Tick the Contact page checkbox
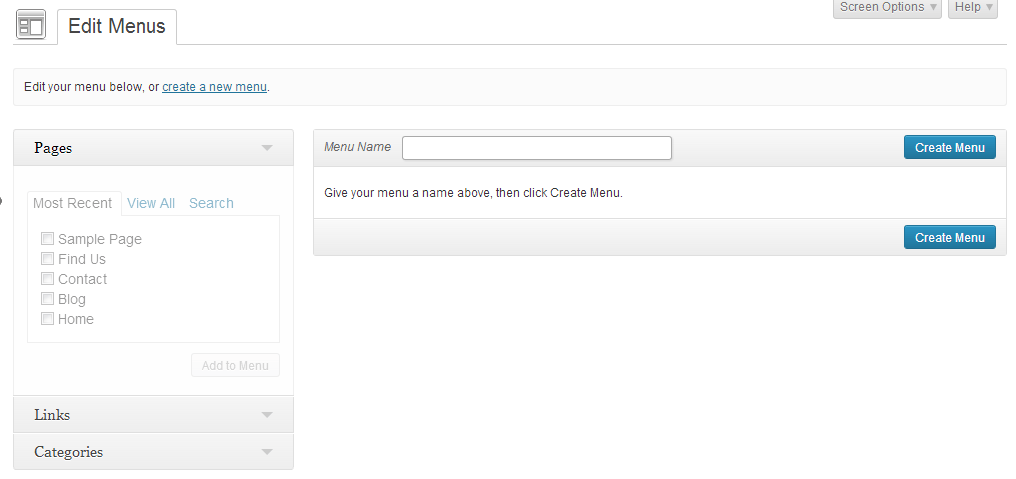This screenshot has height=479, width=1016. [x=47, y=279]
